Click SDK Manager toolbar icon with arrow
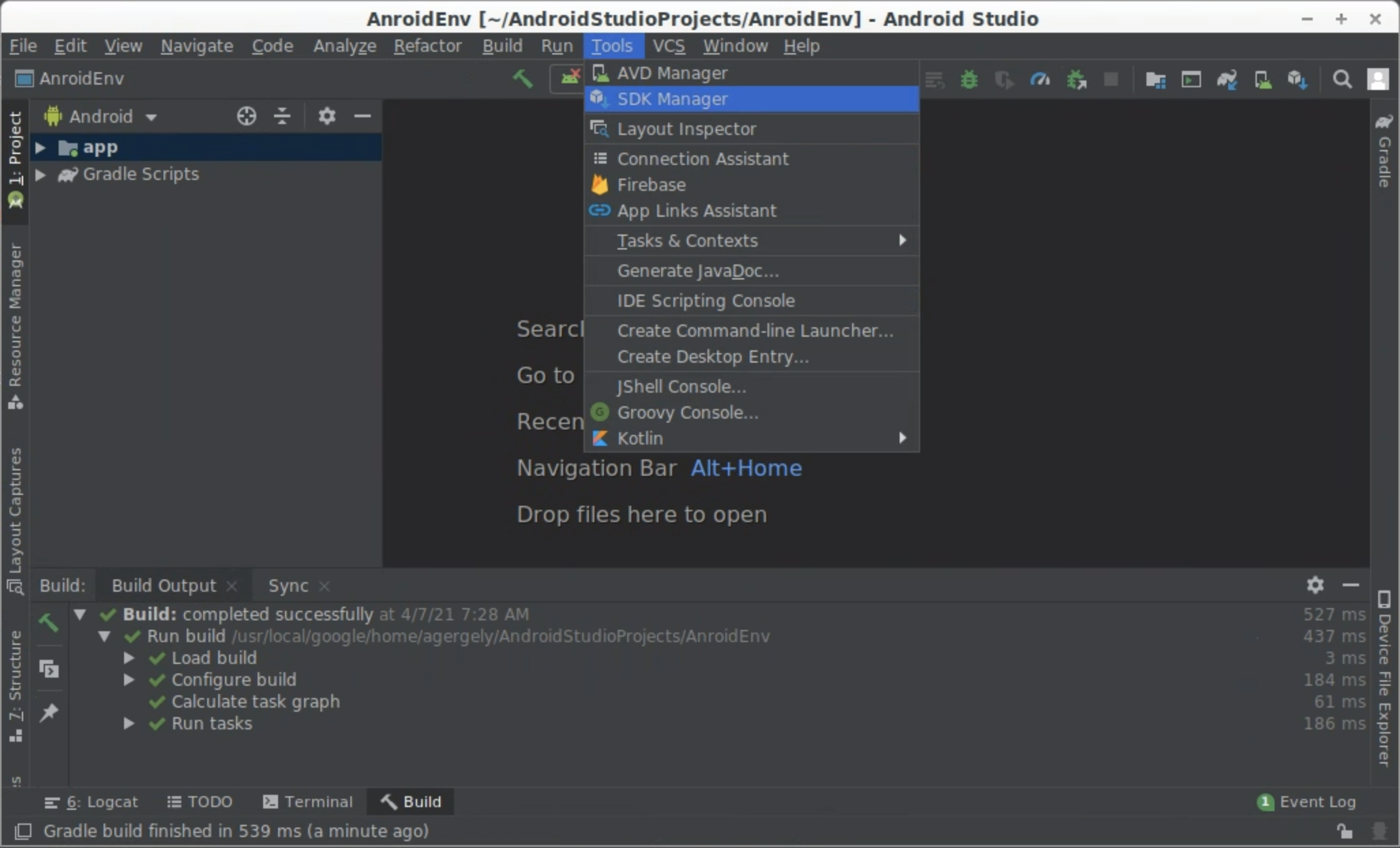 (1297, 80)
